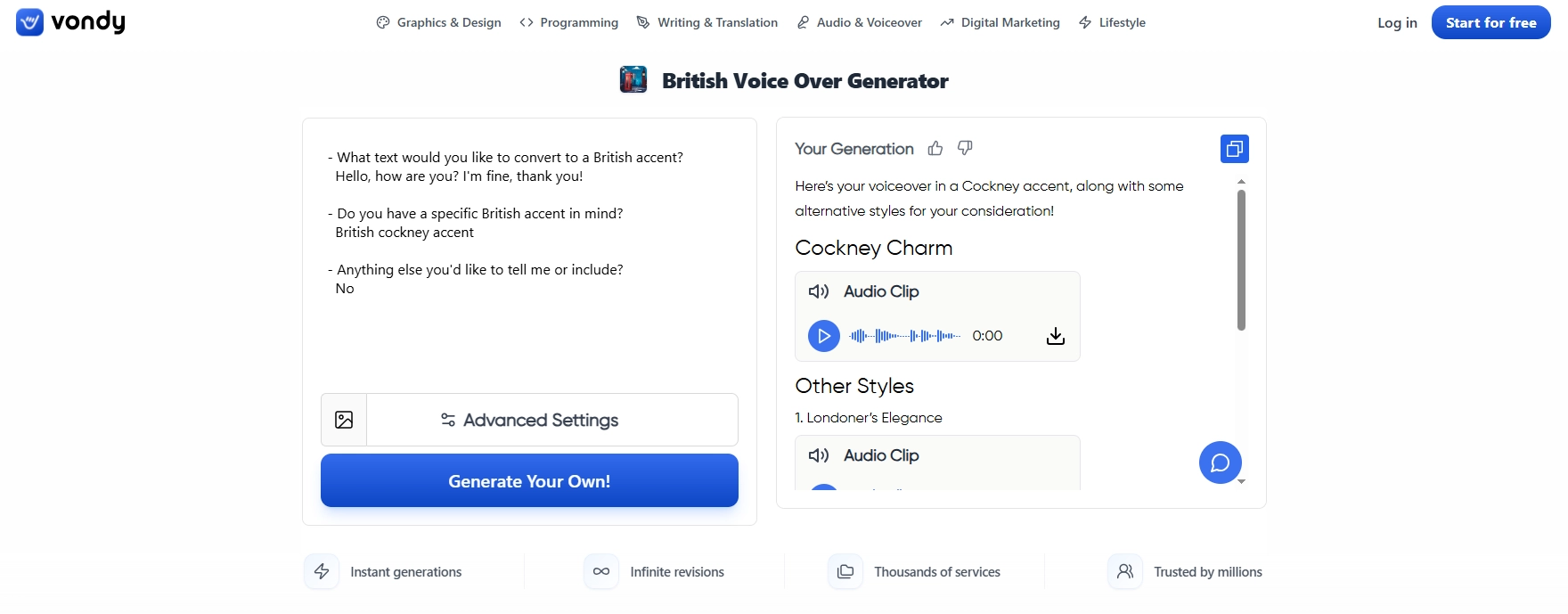
Task: Click the Vondy logo
Action: tap(69, 21)
